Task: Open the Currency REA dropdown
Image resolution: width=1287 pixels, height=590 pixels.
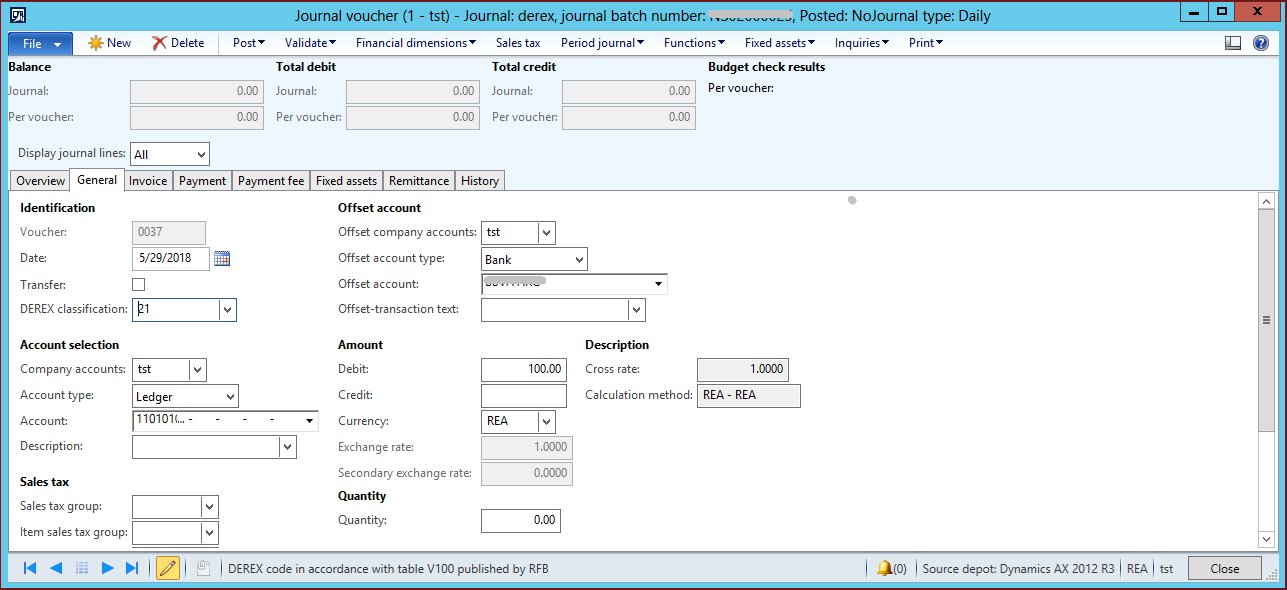Action: pyautogui.click(x=546, y=421)
